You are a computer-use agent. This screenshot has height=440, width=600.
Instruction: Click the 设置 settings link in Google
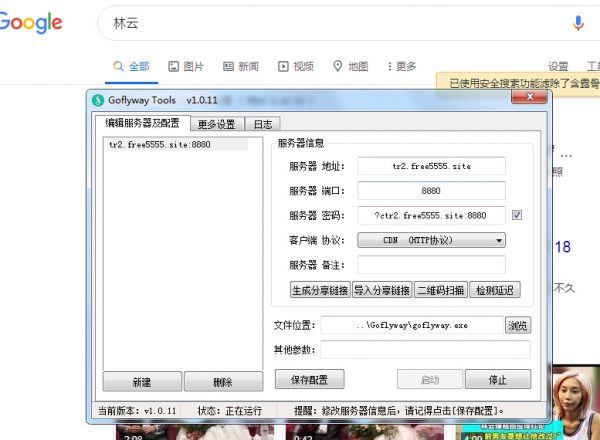(558, 67)
